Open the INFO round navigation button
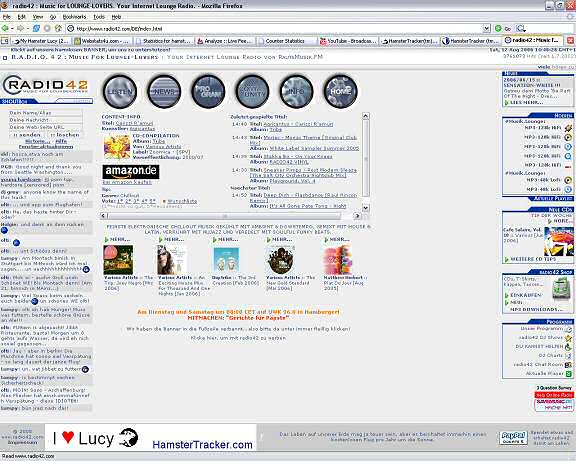 tap(296, 91)
